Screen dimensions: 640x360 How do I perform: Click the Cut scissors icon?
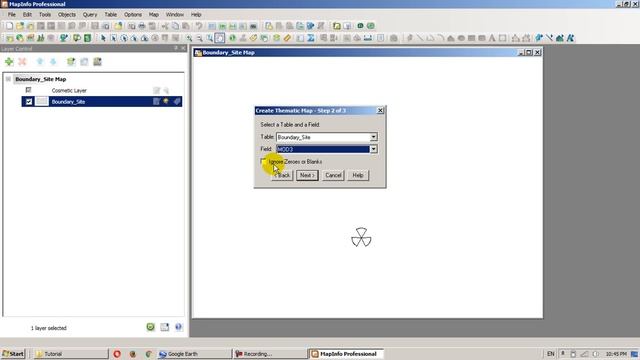(165, 26)
